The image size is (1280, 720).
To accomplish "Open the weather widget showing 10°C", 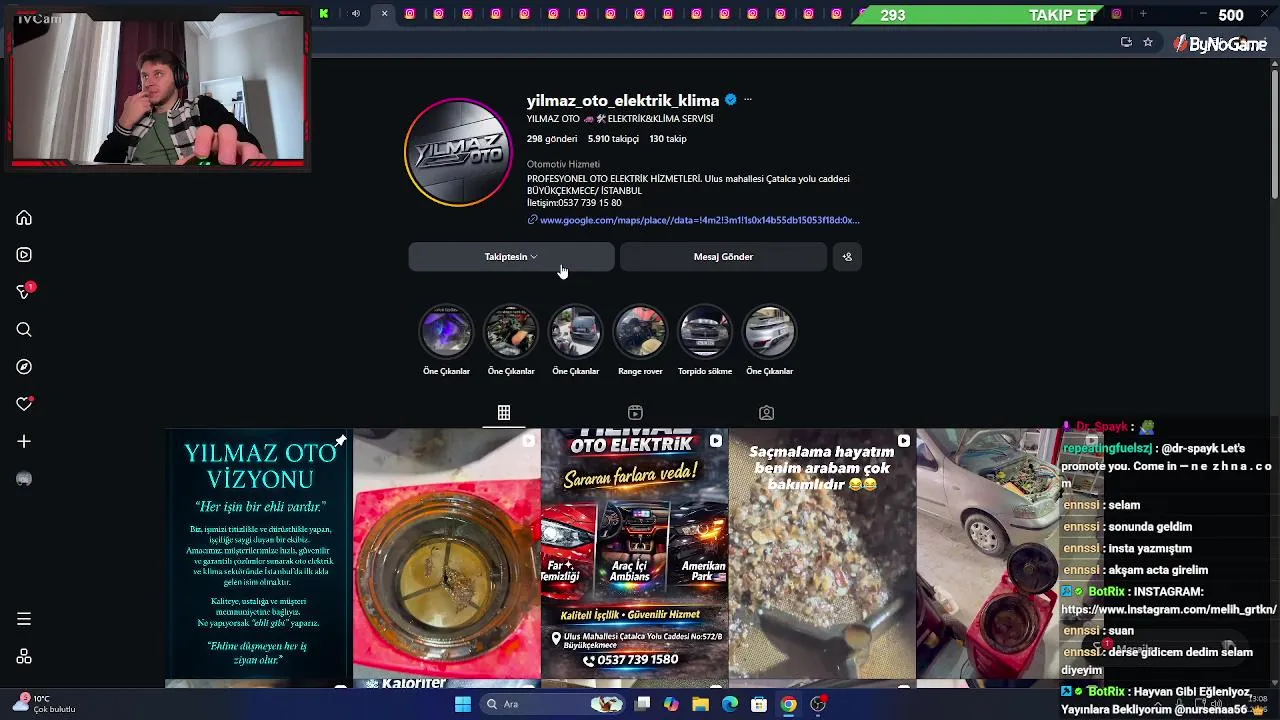I will (x=42, y=704).
